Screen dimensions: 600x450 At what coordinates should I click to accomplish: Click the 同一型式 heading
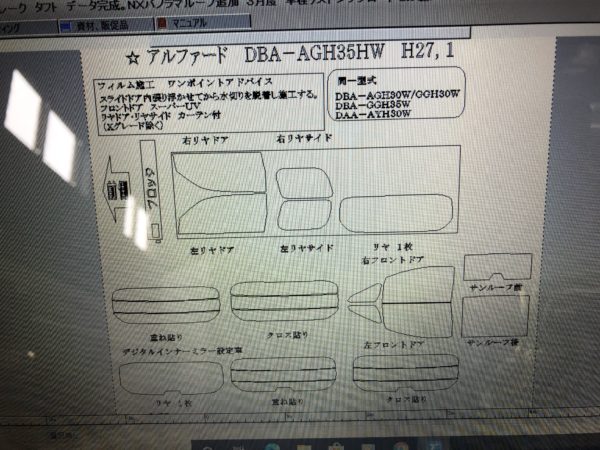point(356,81)
